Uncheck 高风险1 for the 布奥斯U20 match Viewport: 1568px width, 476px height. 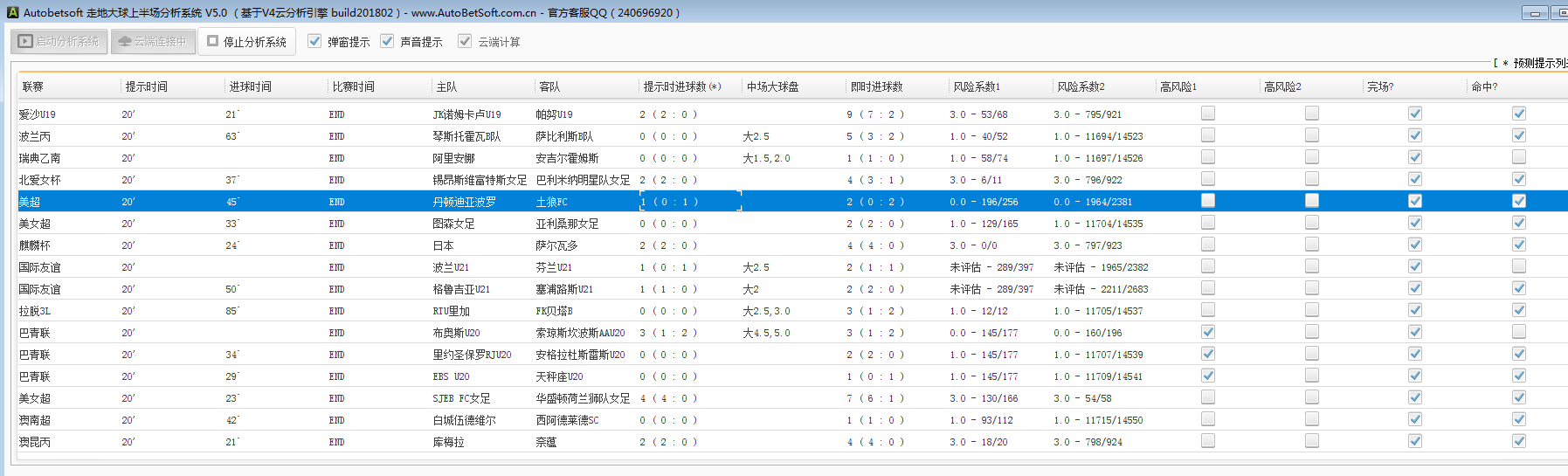point(1207,332)
